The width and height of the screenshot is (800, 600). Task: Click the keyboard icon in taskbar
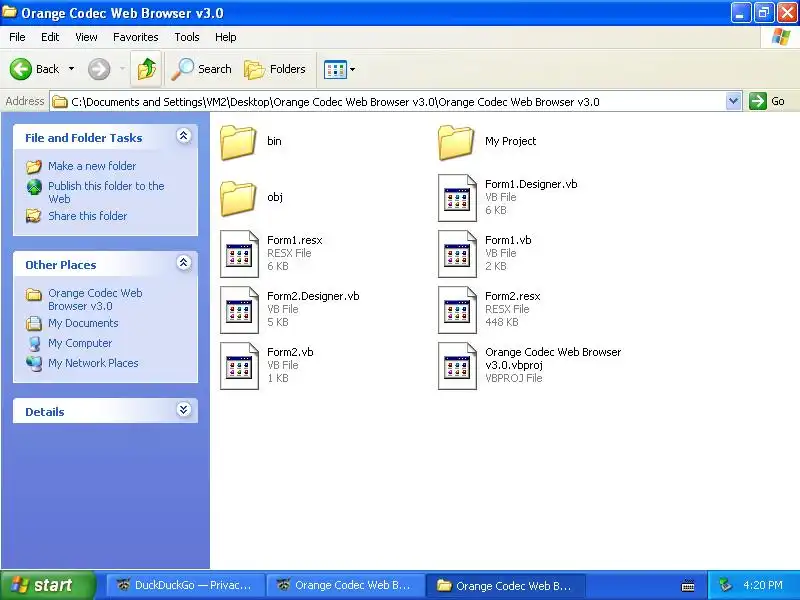pyautogui.click(x=688, y=586)
